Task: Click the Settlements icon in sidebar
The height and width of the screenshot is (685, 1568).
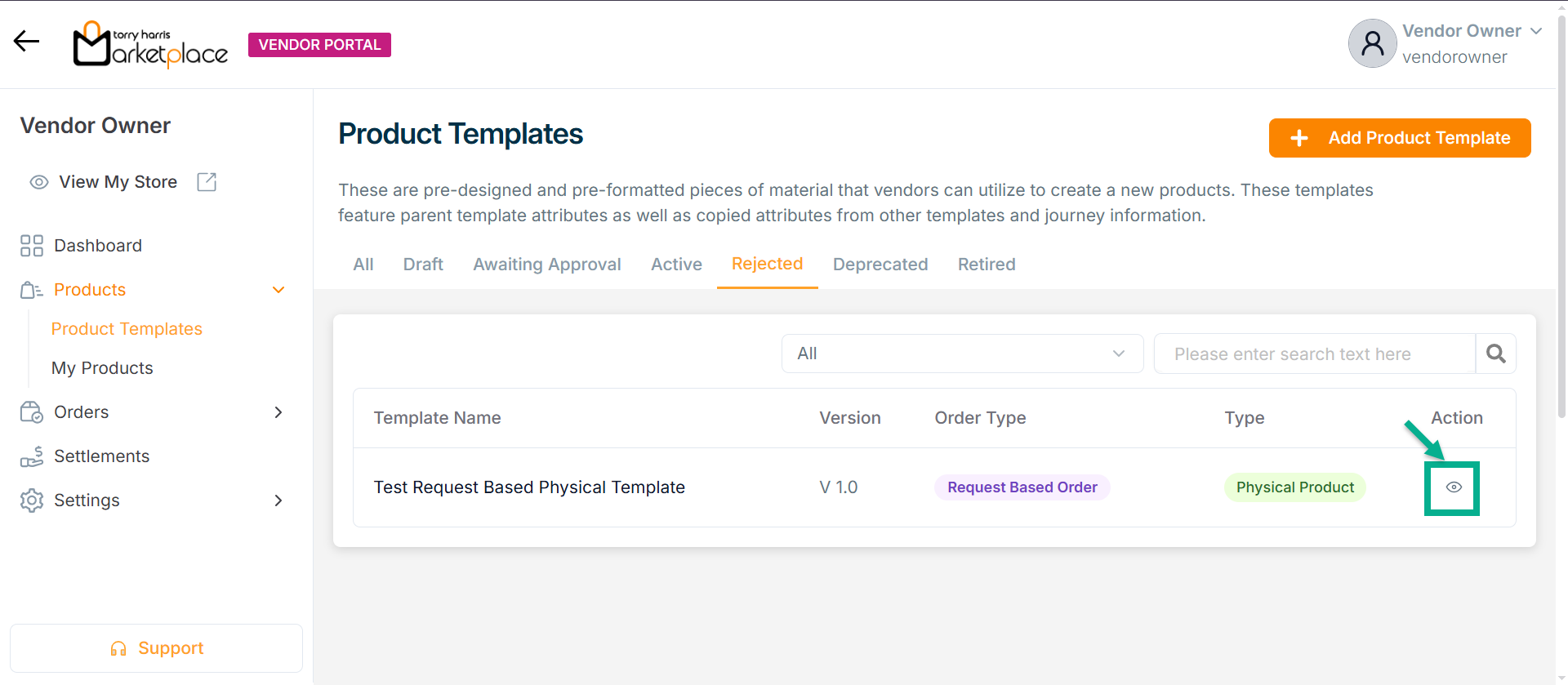Action: pyautogui.click(x=32, y=456)
